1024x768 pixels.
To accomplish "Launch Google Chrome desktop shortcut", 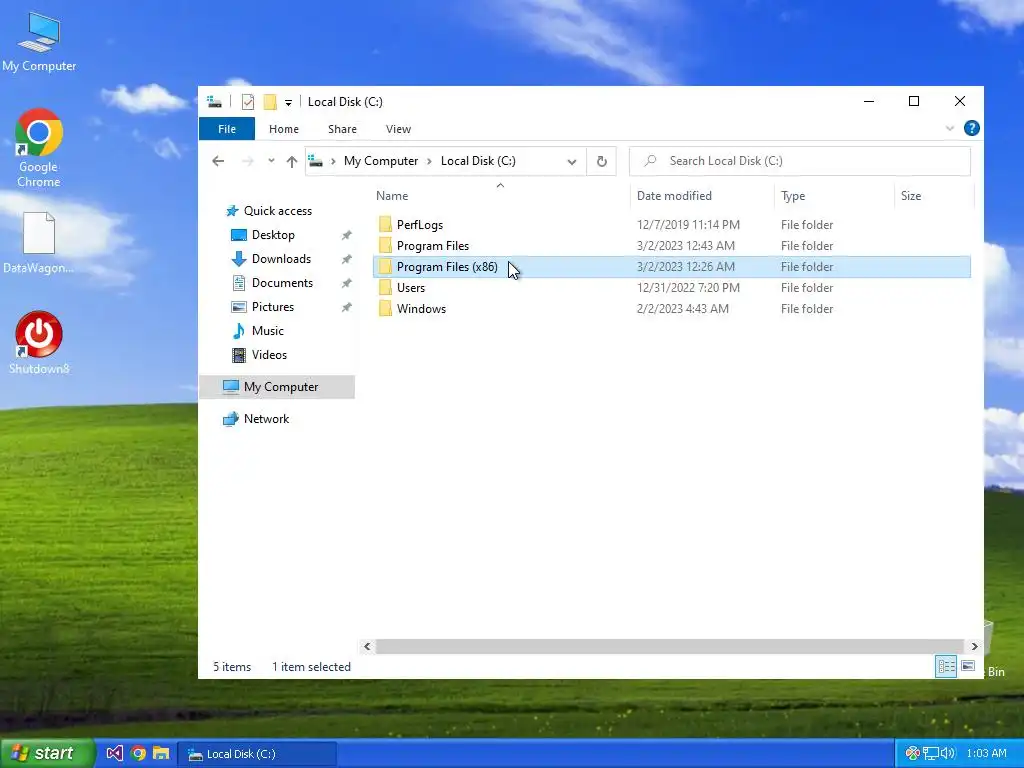I will point(39,148).
